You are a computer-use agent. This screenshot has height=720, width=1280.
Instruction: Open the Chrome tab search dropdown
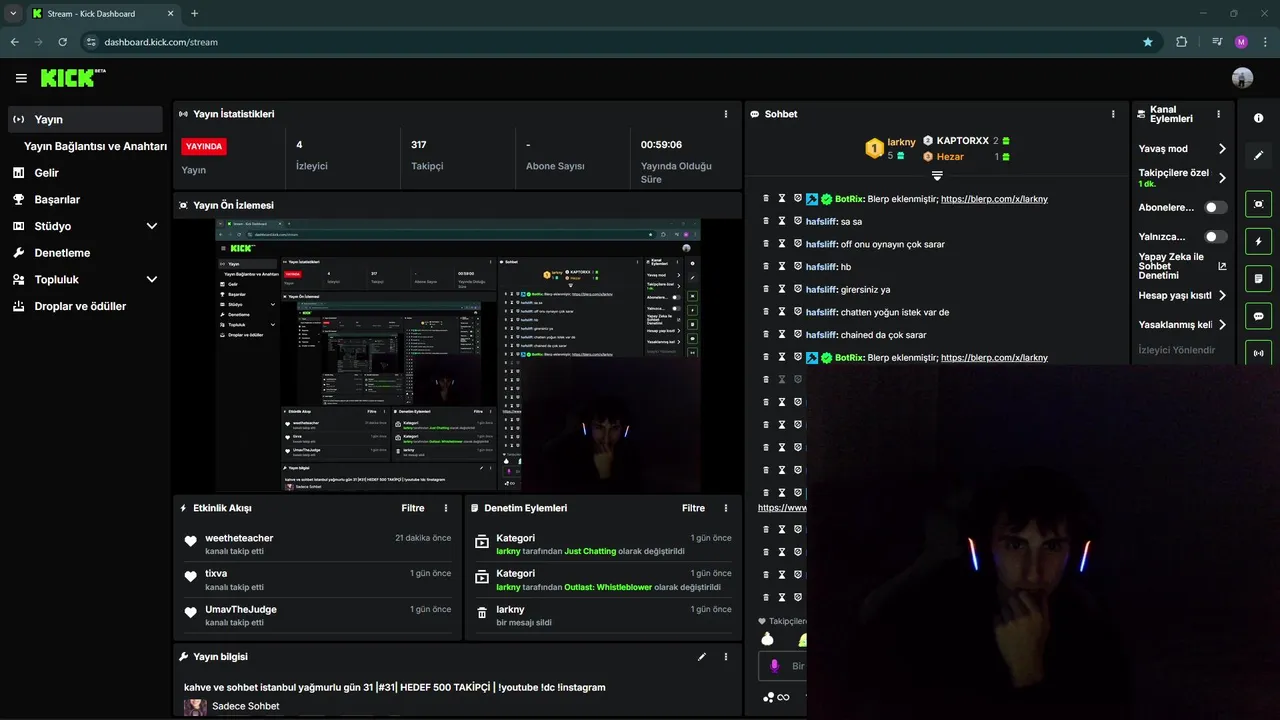click(13, 13)
